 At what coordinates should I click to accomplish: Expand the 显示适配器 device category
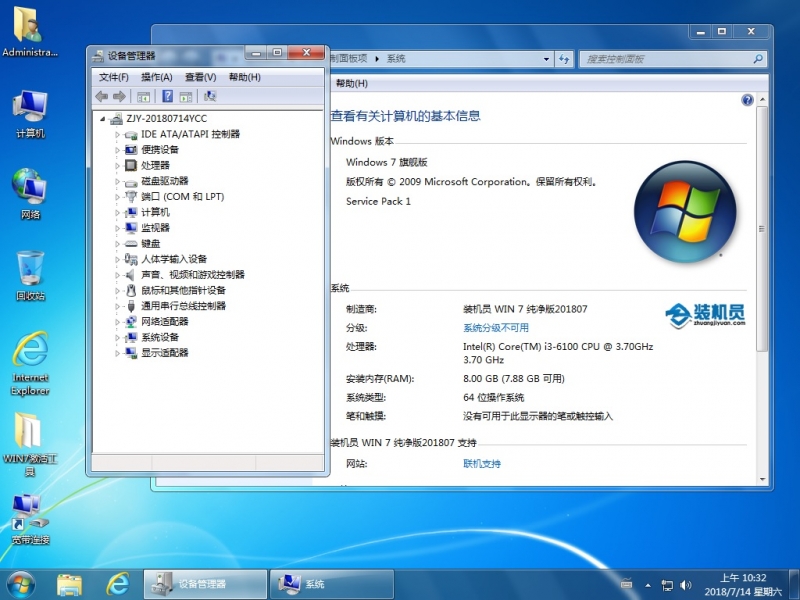[x=117, y=353]
